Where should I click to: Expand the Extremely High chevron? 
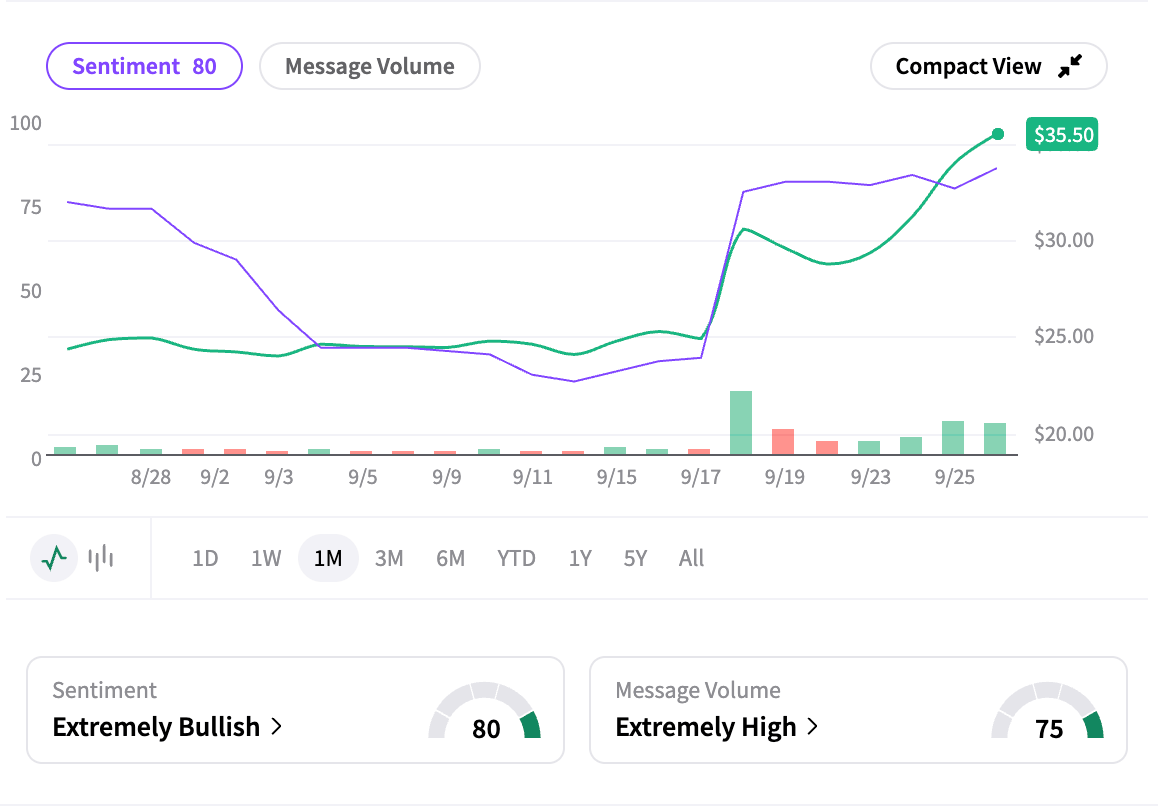[813, 727]
